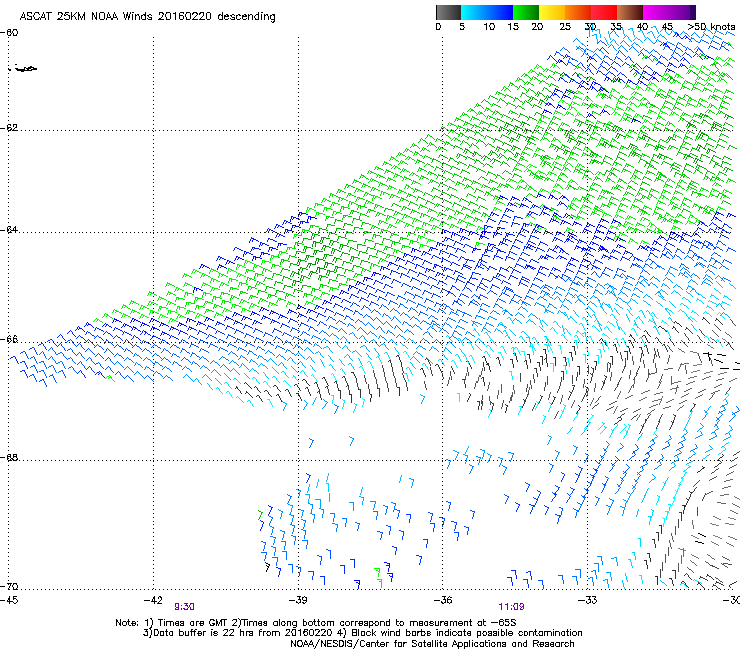Screen dimensions: 740x650
Task: Click the '-33' longitude label
Action: point(588,600)
